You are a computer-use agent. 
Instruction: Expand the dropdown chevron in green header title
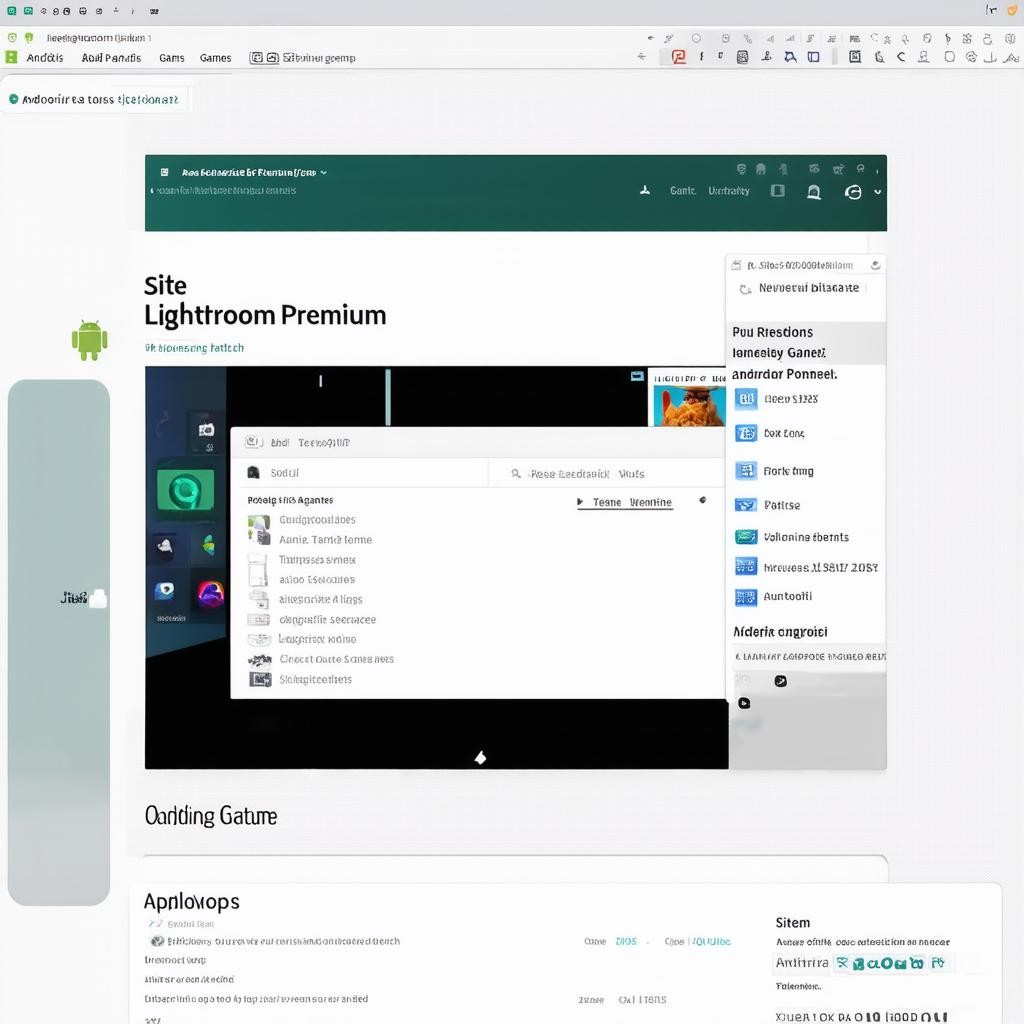324,172
